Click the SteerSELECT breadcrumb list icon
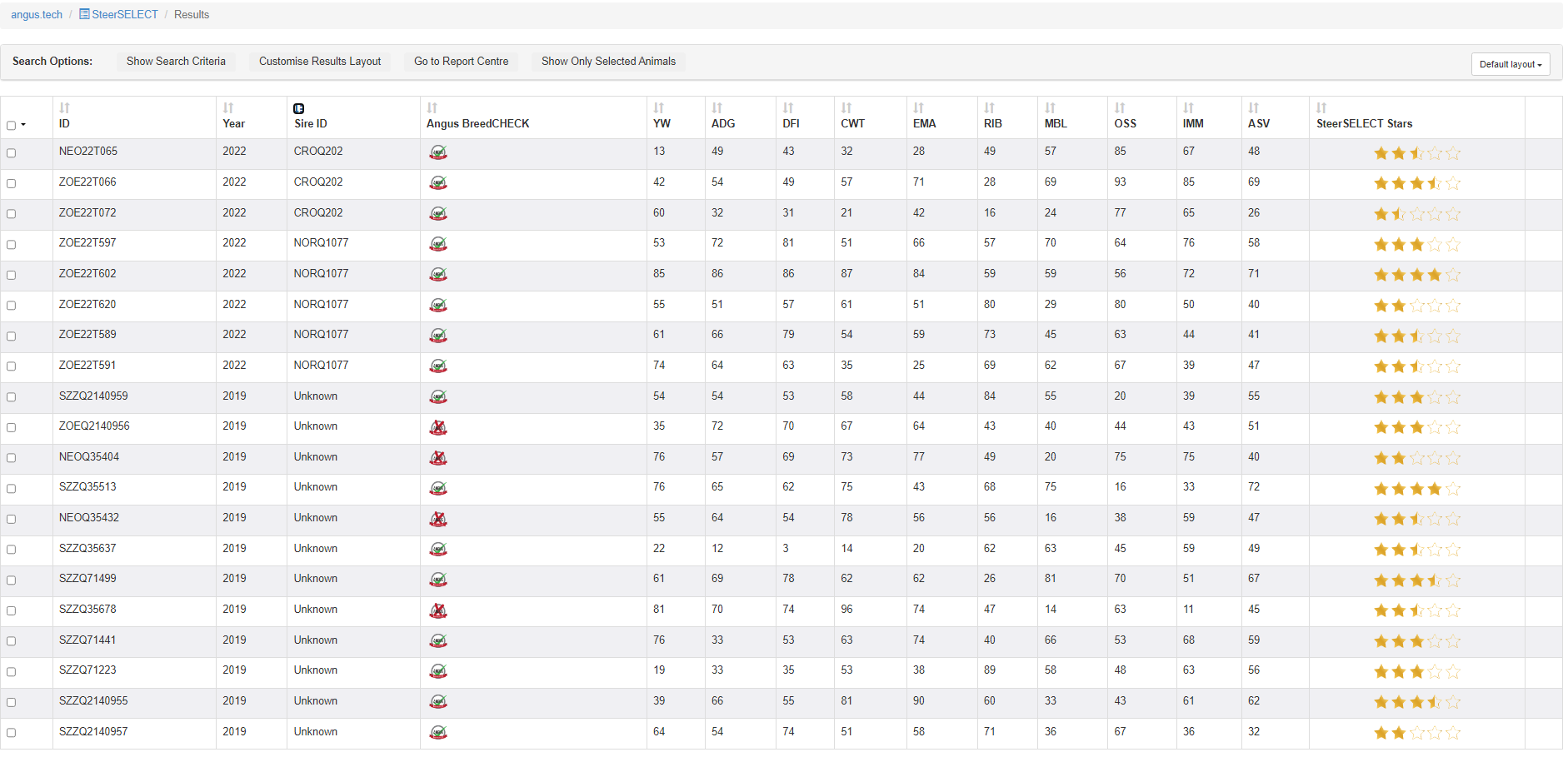This screenshot has height=762, width=1568. (x=84, y=14)
